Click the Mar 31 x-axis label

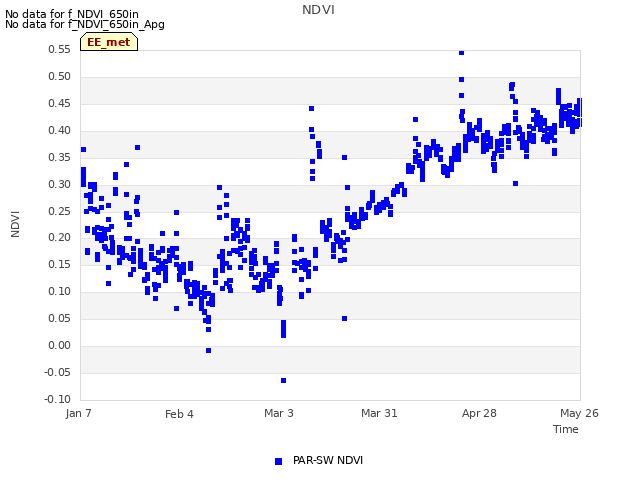point(379,413)
